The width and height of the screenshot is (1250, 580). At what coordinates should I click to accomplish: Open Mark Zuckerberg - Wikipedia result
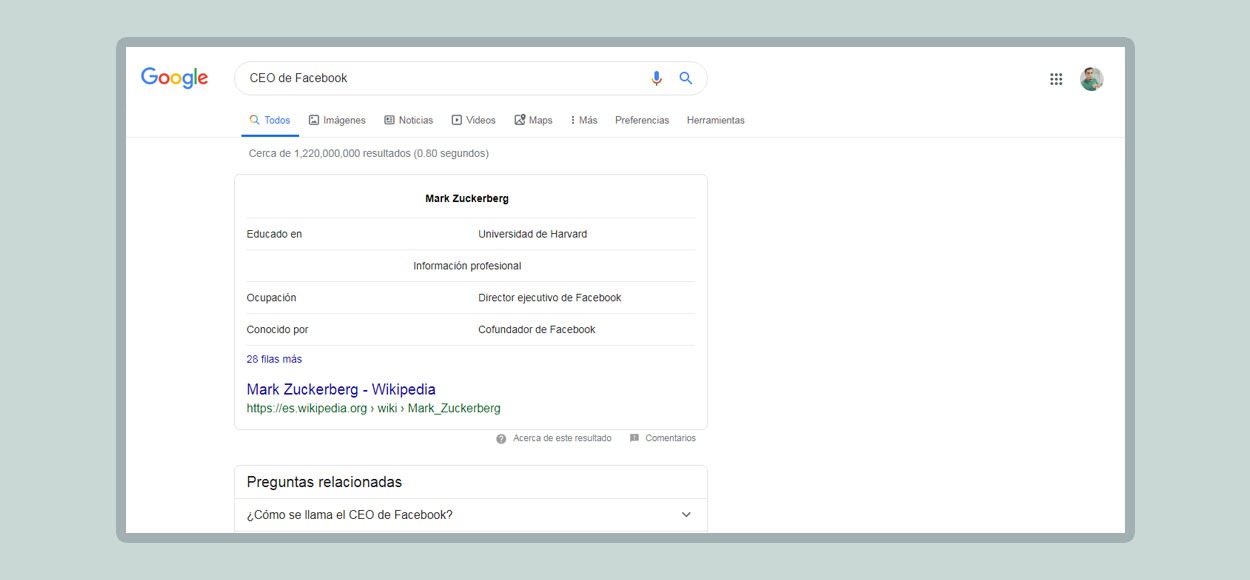tap(341, 389)
